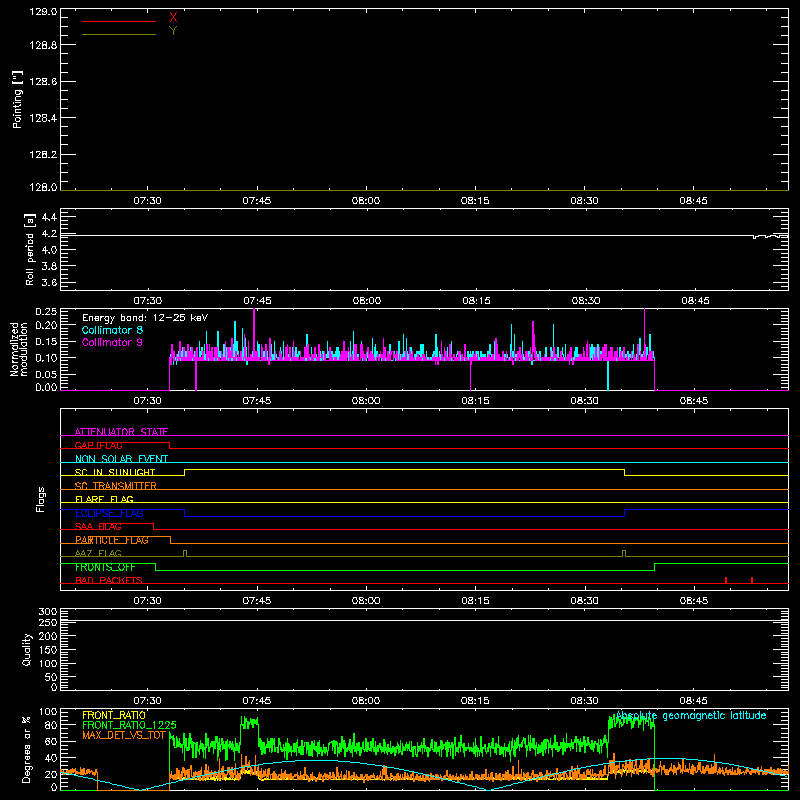Click FRONTS_OFF rising step near 08:40
Image resolution: width=800 pixels, height=800 pixels.
[655, 567]
